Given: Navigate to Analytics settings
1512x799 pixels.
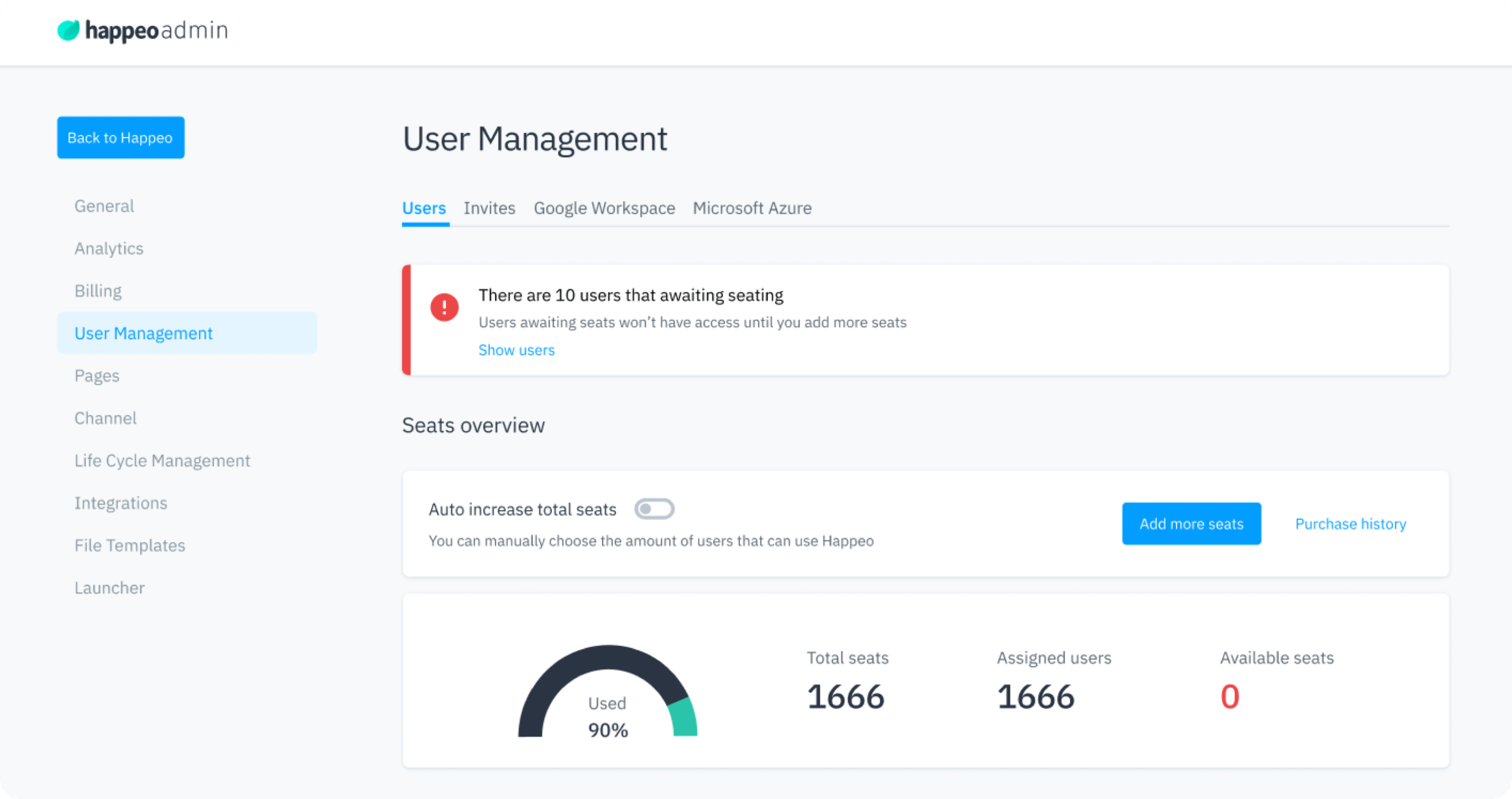Looking at the screenshot, I should [109, 248].
